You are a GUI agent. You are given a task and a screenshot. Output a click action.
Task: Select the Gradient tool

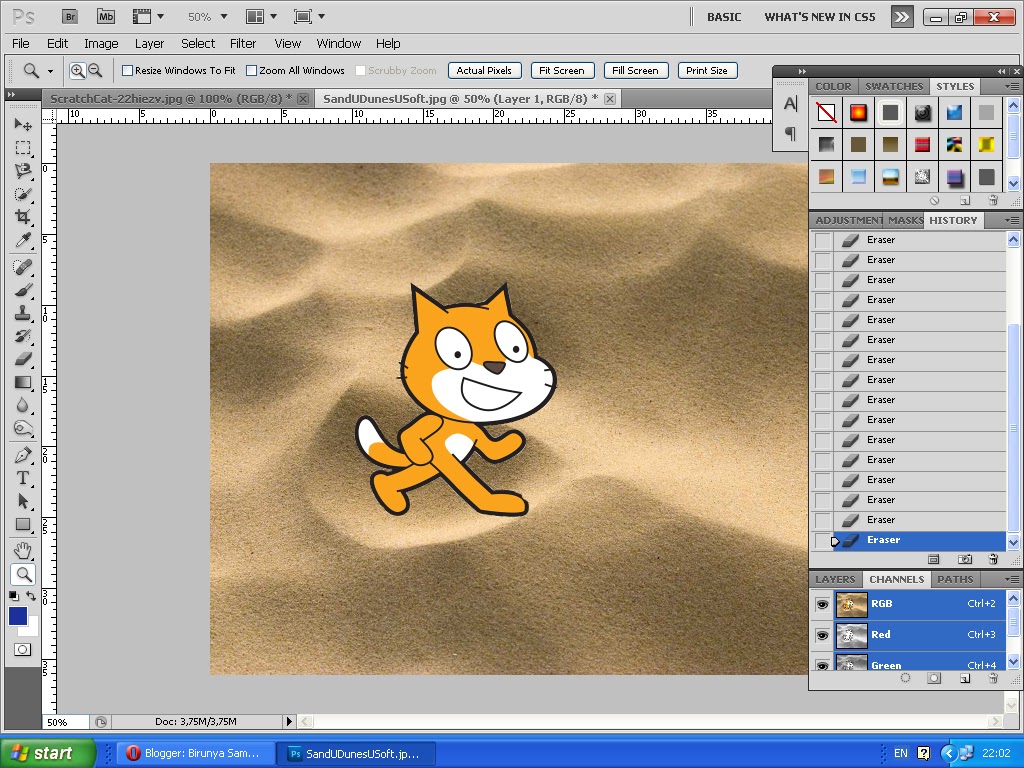point(23,383)
